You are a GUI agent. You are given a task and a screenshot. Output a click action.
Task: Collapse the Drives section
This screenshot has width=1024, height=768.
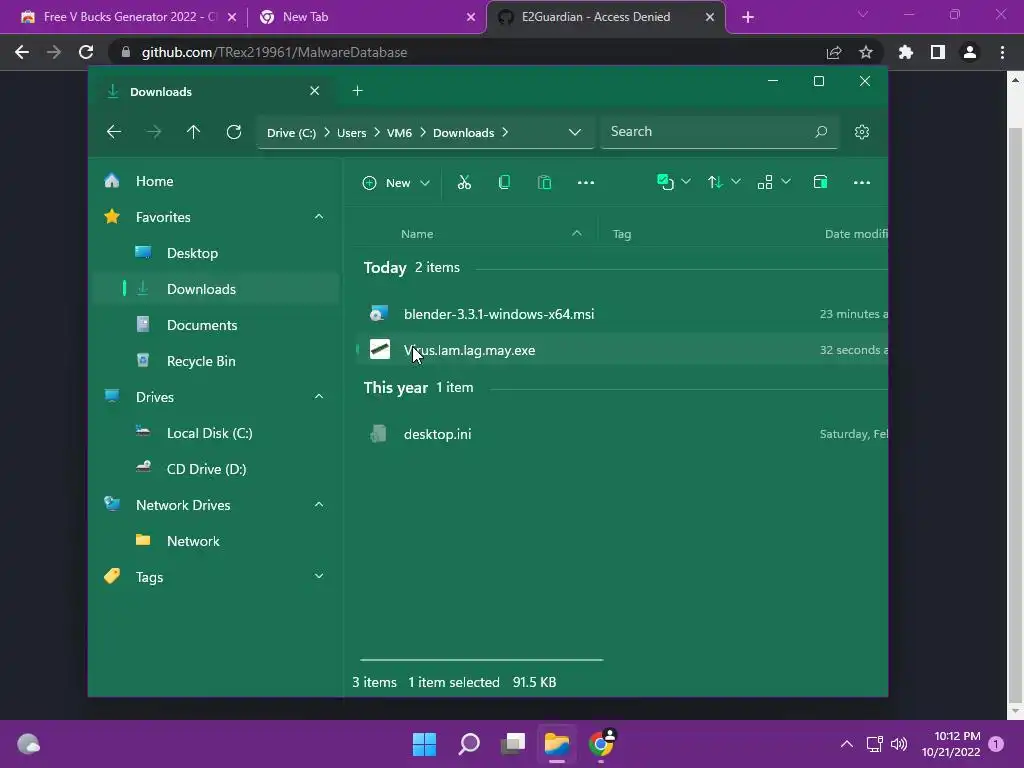(319, 396)
